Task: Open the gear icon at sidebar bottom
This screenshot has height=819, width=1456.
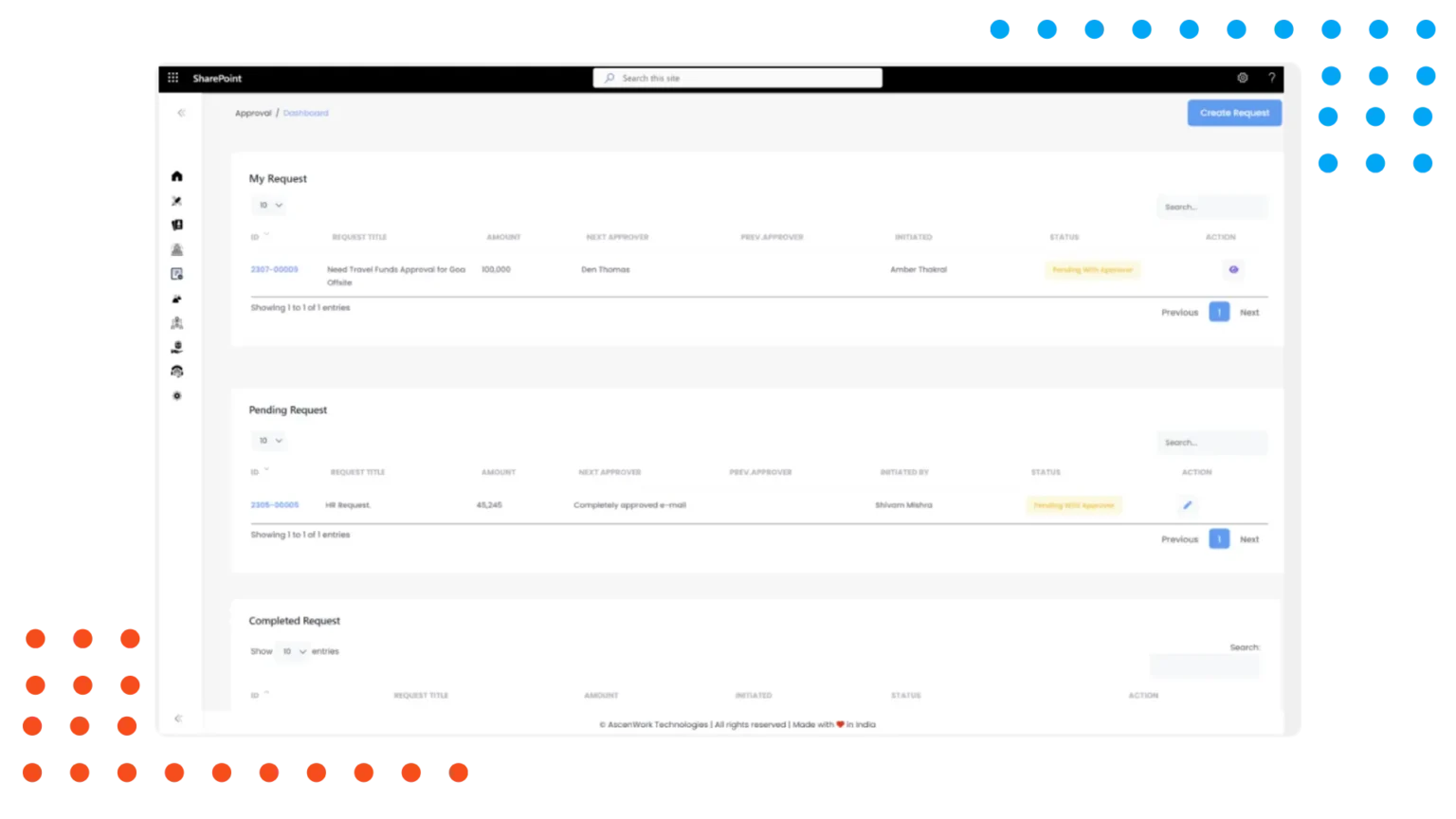Action: point(176,396)
